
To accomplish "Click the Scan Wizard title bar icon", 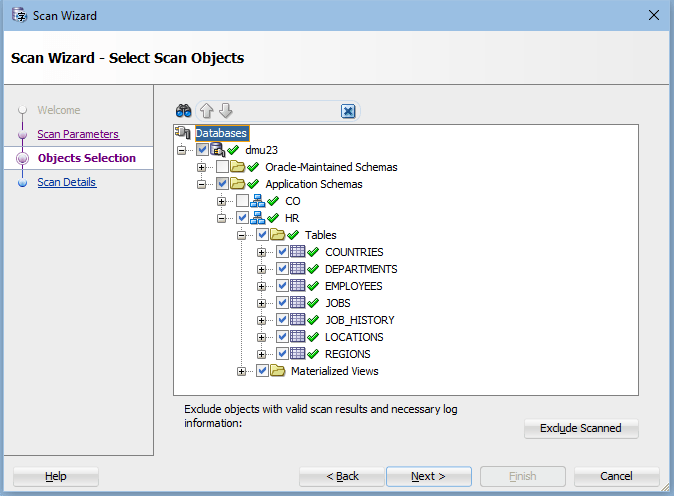I will 19,15.
